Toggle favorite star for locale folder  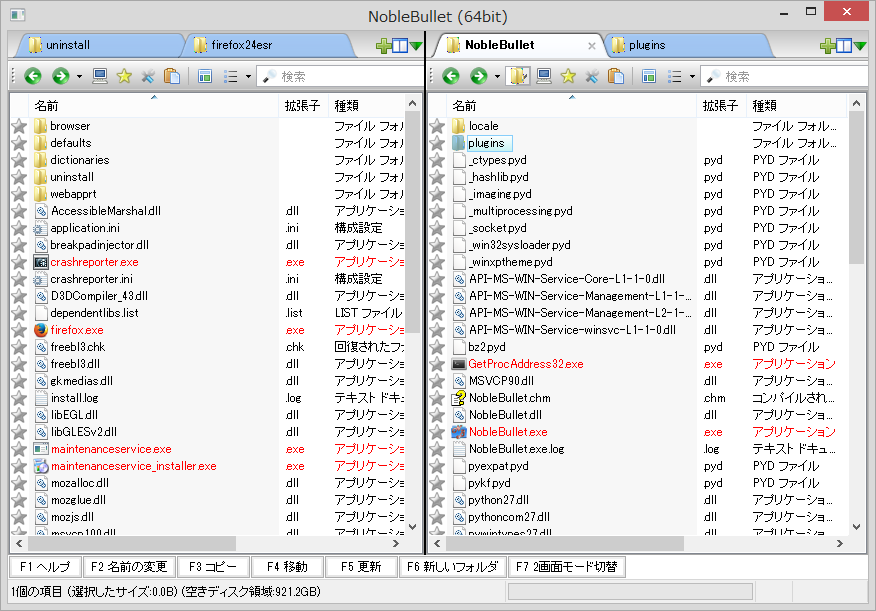[x=437, y=126]
